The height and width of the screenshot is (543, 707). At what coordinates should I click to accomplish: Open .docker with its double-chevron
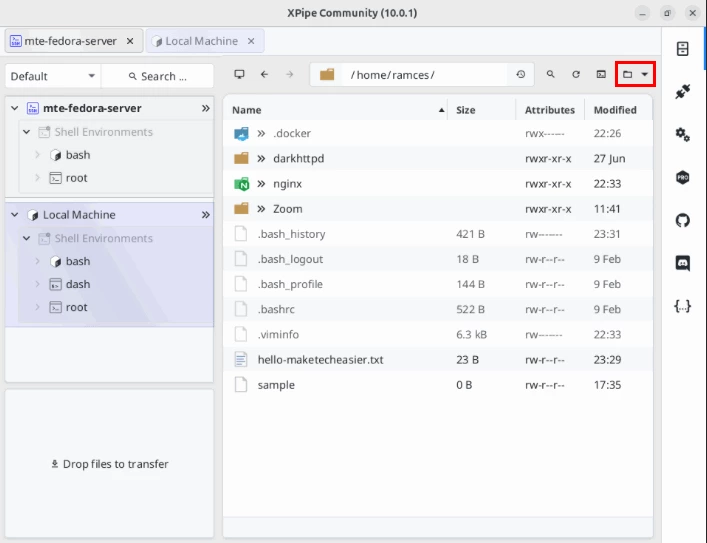(261, 133)
